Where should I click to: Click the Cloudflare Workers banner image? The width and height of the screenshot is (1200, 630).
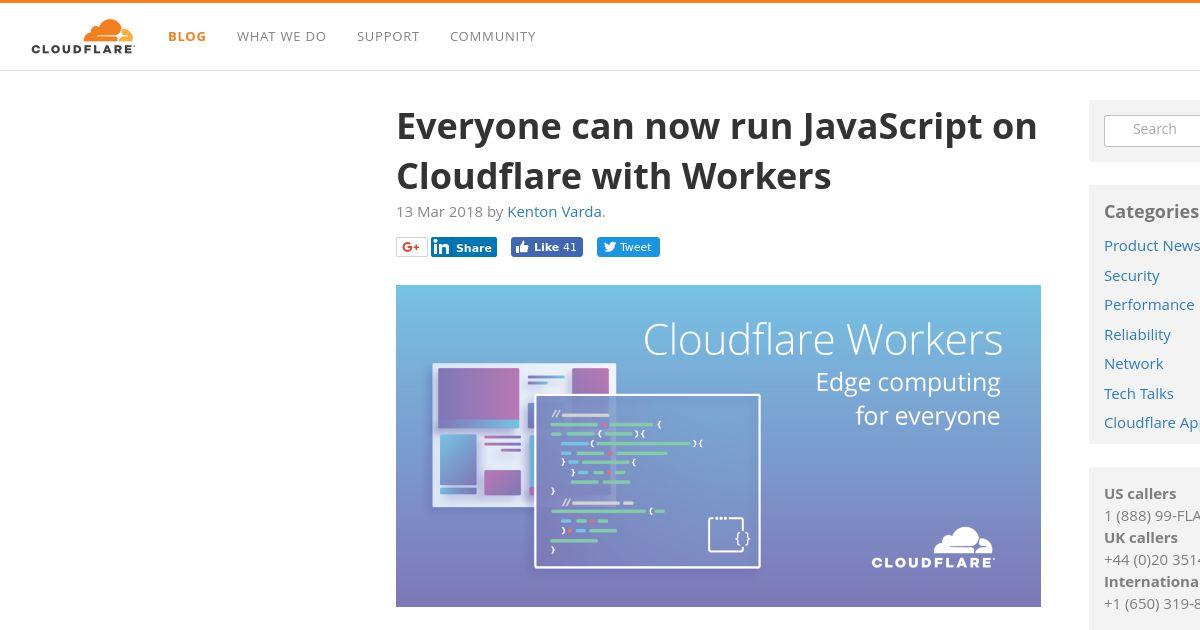point(718,446)
